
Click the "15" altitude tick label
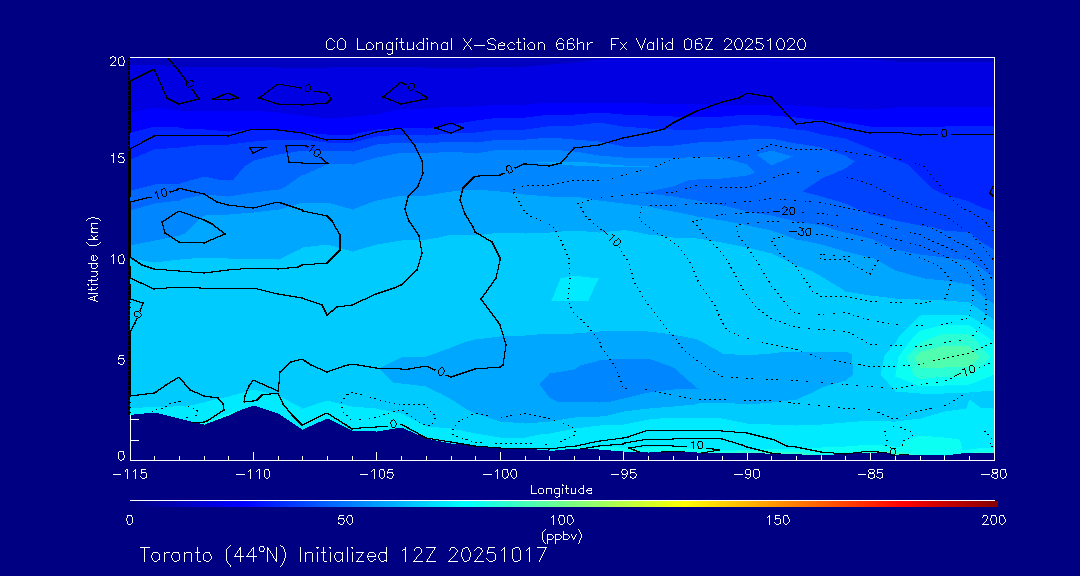click(x=116, y=159)
